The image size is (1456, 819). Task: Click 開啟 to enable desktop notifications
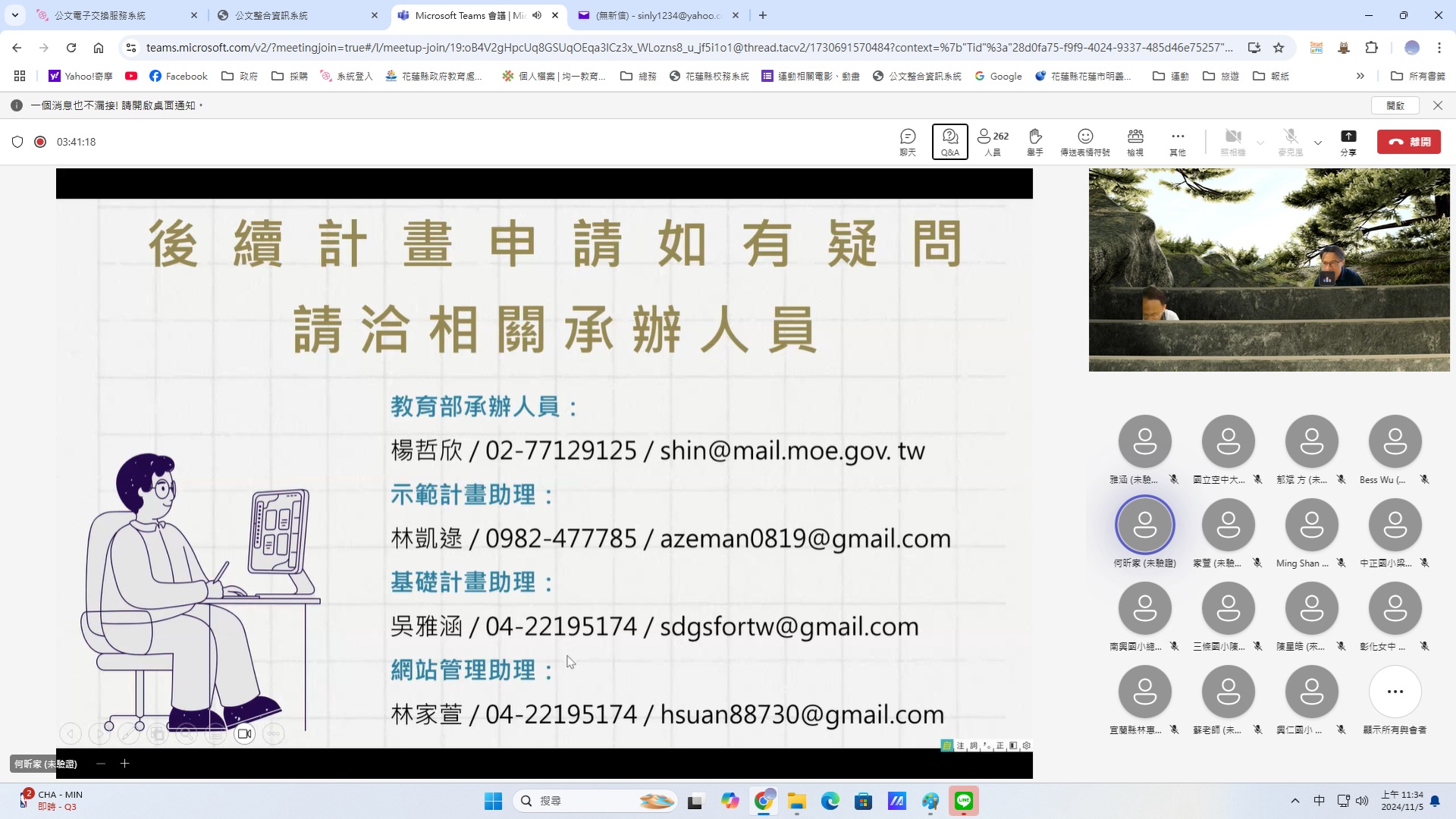tap(1395, 105)
